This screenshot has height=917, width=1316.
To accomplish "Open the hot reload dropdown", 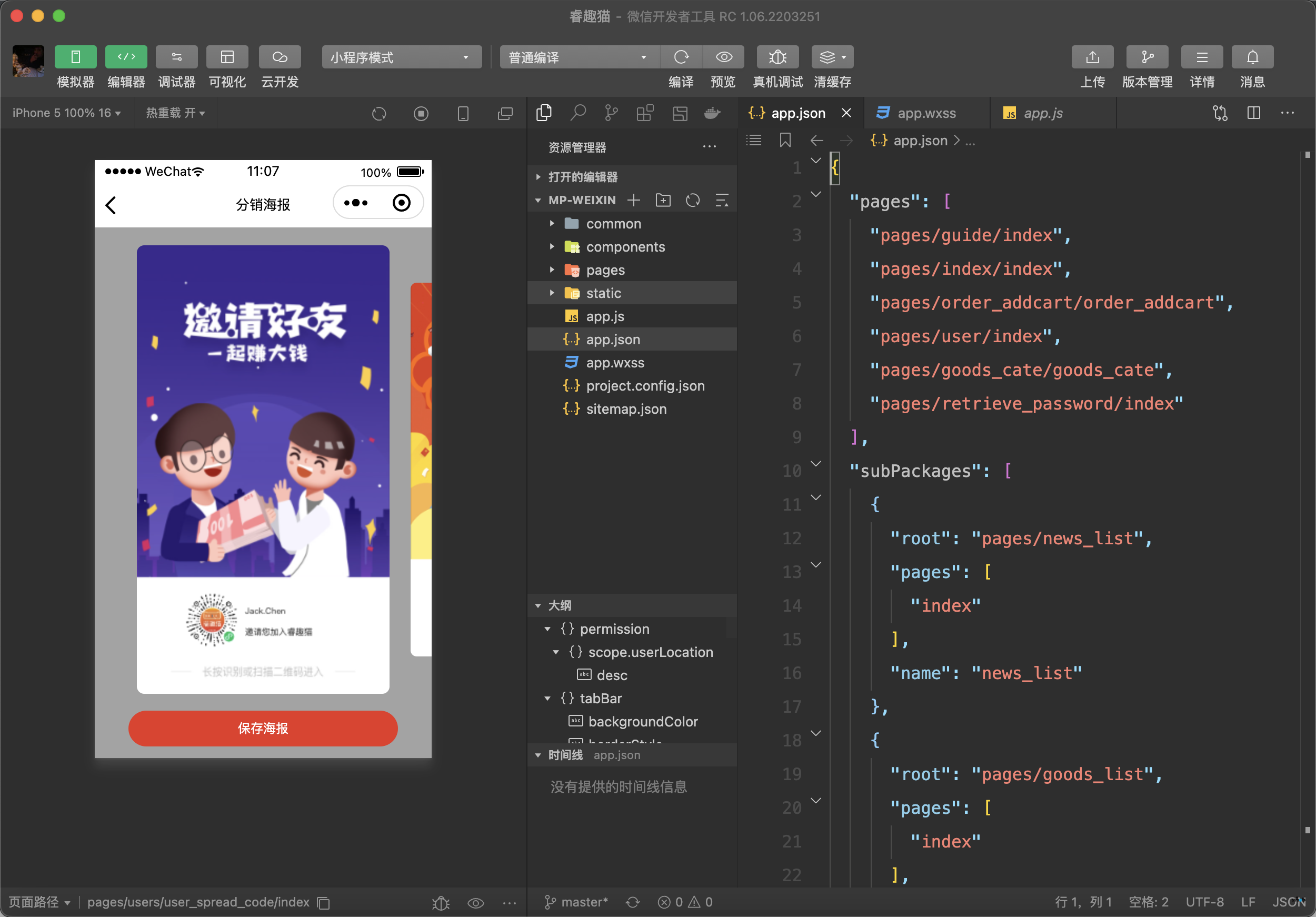I will pos(175,113).
